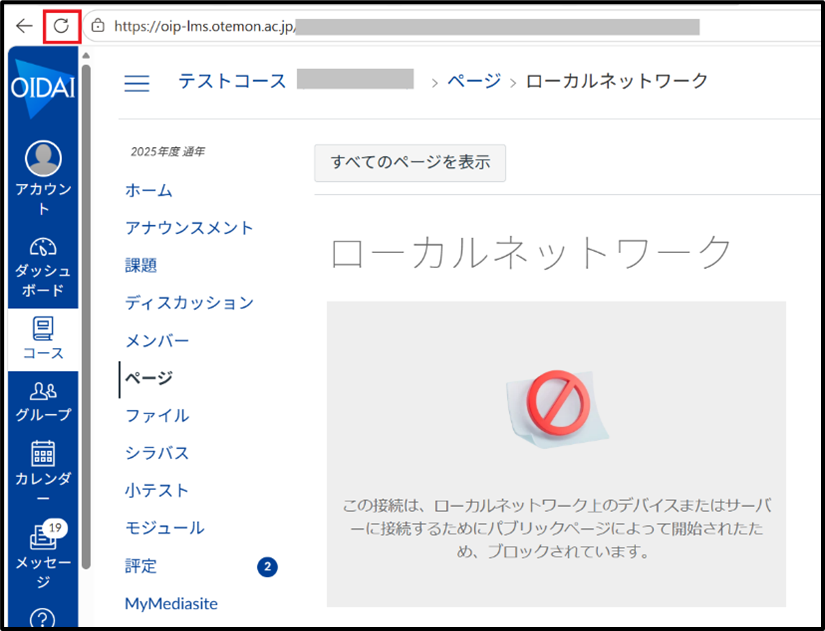Viewport: 825px width, 631px height.
Task: Go back with the browser back arrow
Action: click(24, 26)
